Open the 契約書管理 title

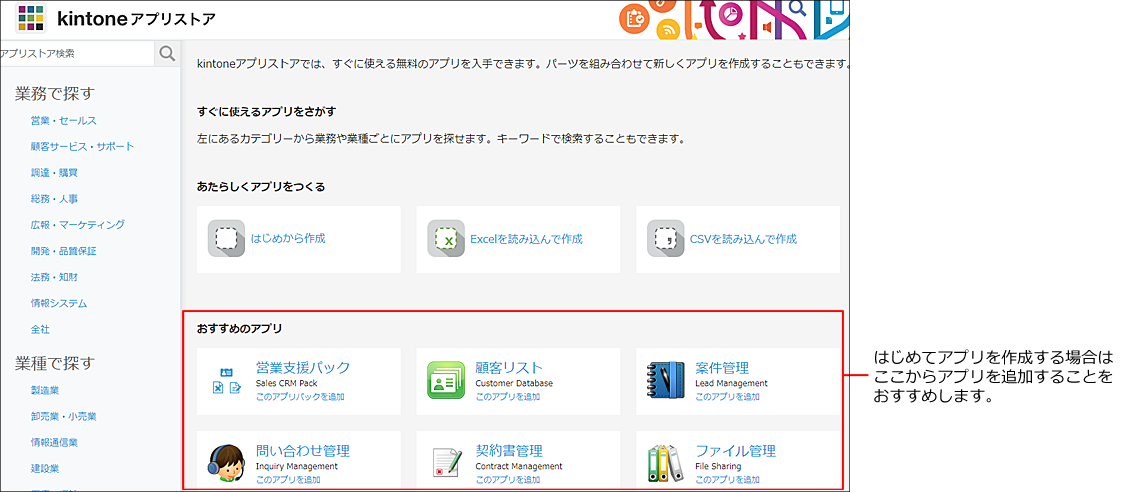tap(509, 451)
